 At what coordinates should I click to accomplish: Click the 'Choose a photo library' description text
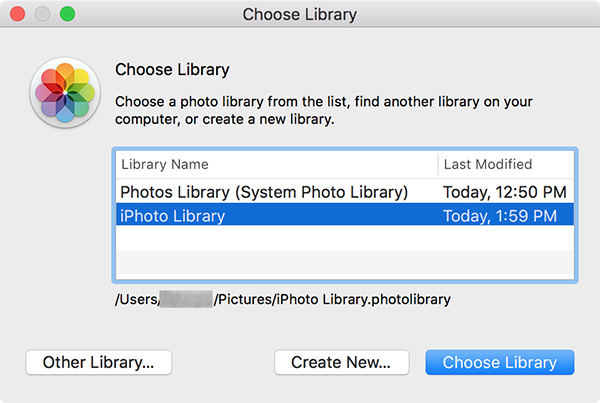(324, 110)
